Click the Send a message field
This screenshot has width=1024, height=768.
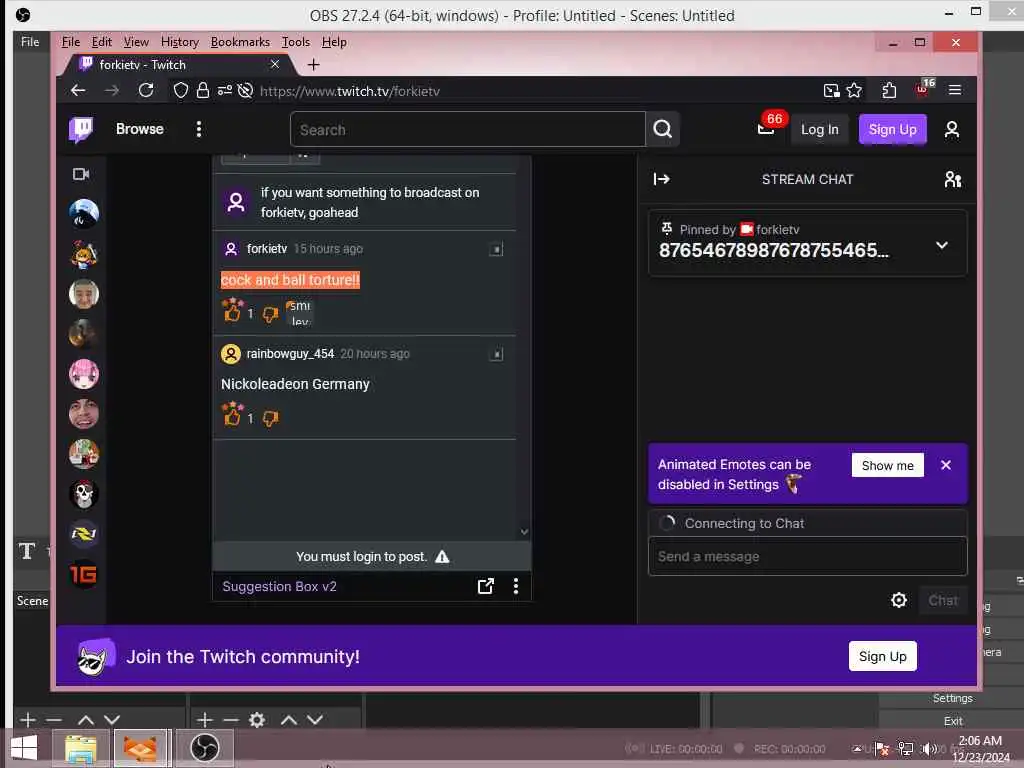coord(807,556)
